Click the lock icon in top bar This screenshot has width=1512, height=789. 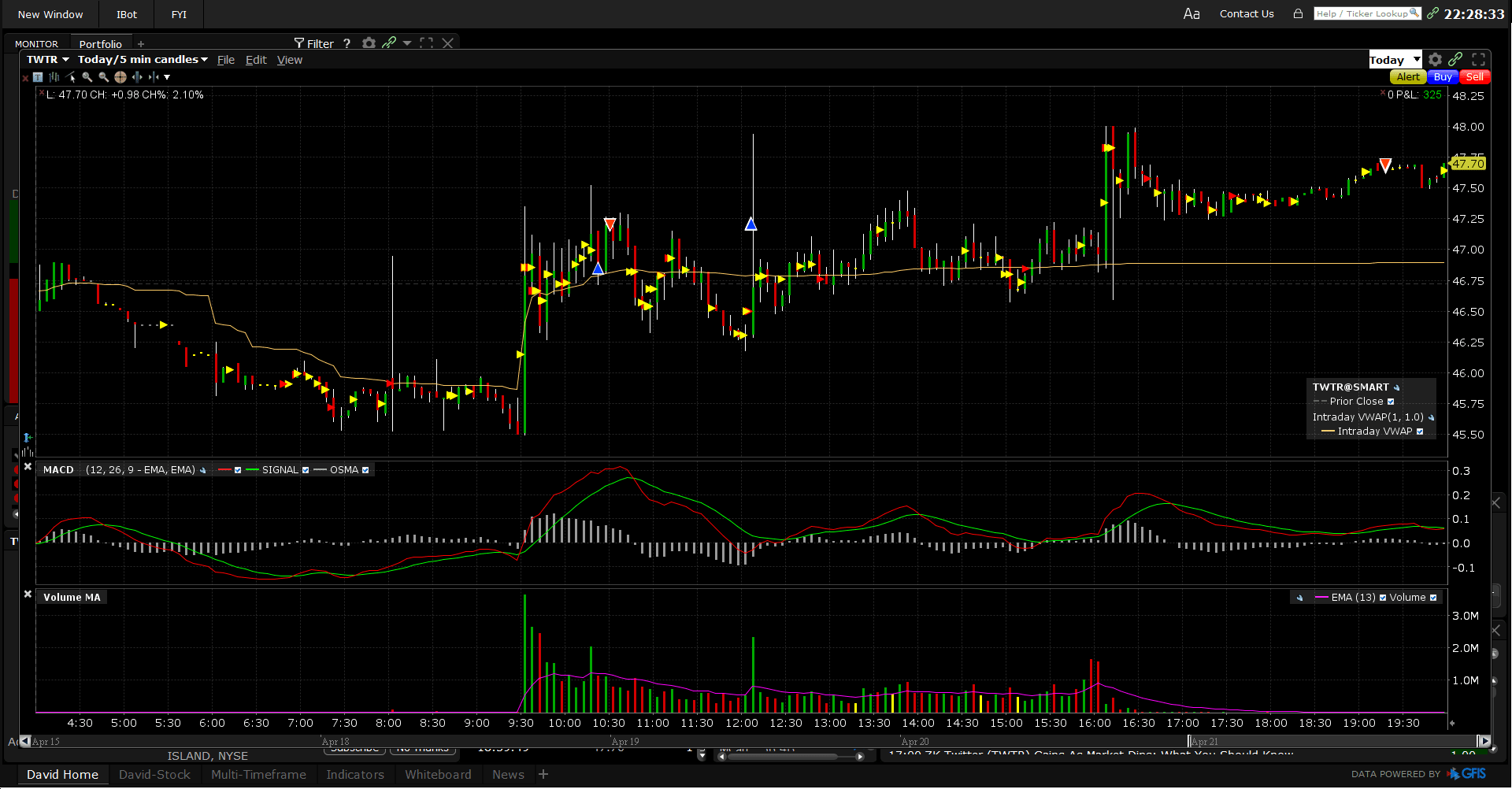coord(1298,14)
